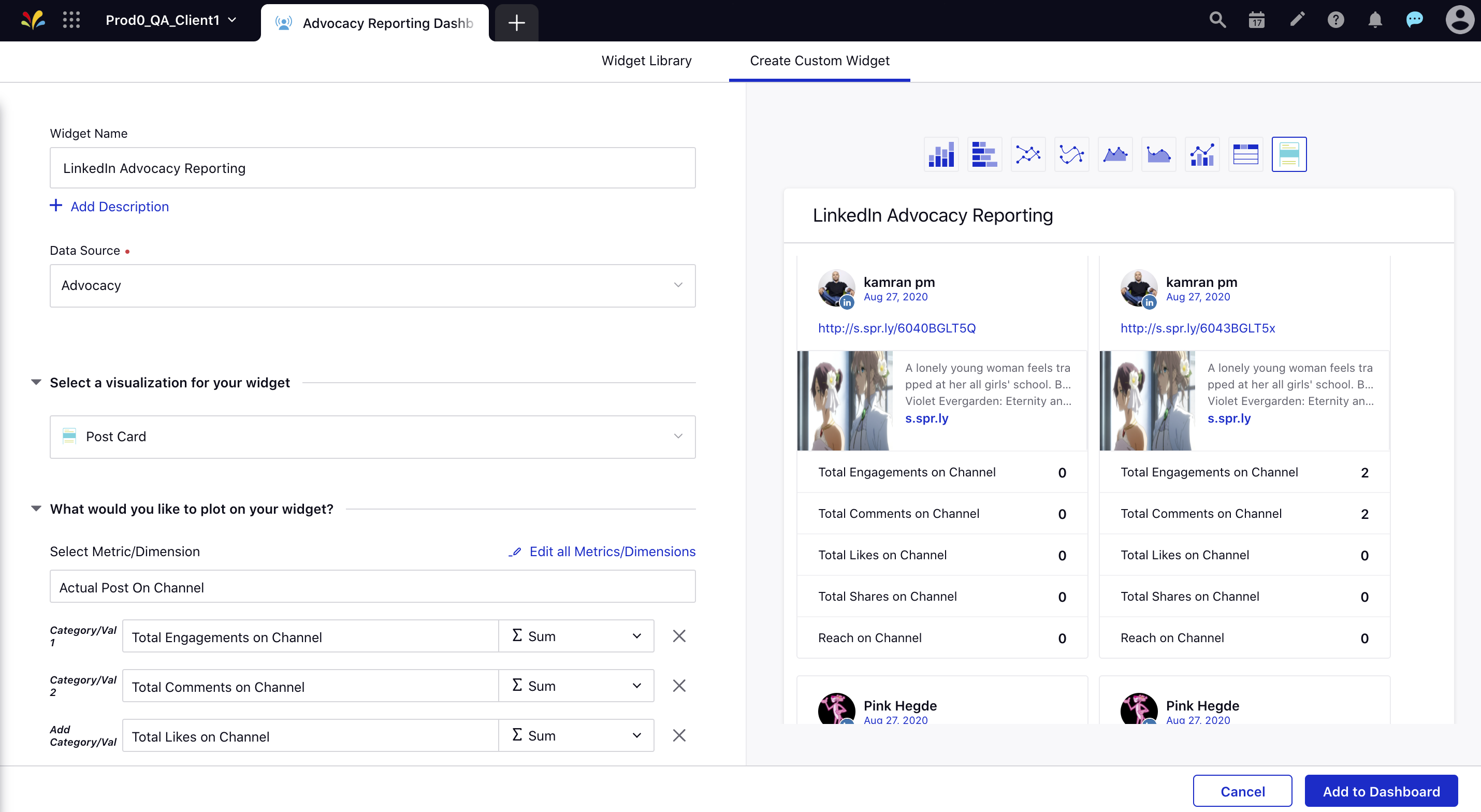Click the plus icon beside Add Description
This screenshot has width=1481, height=812.
point(56,205)
